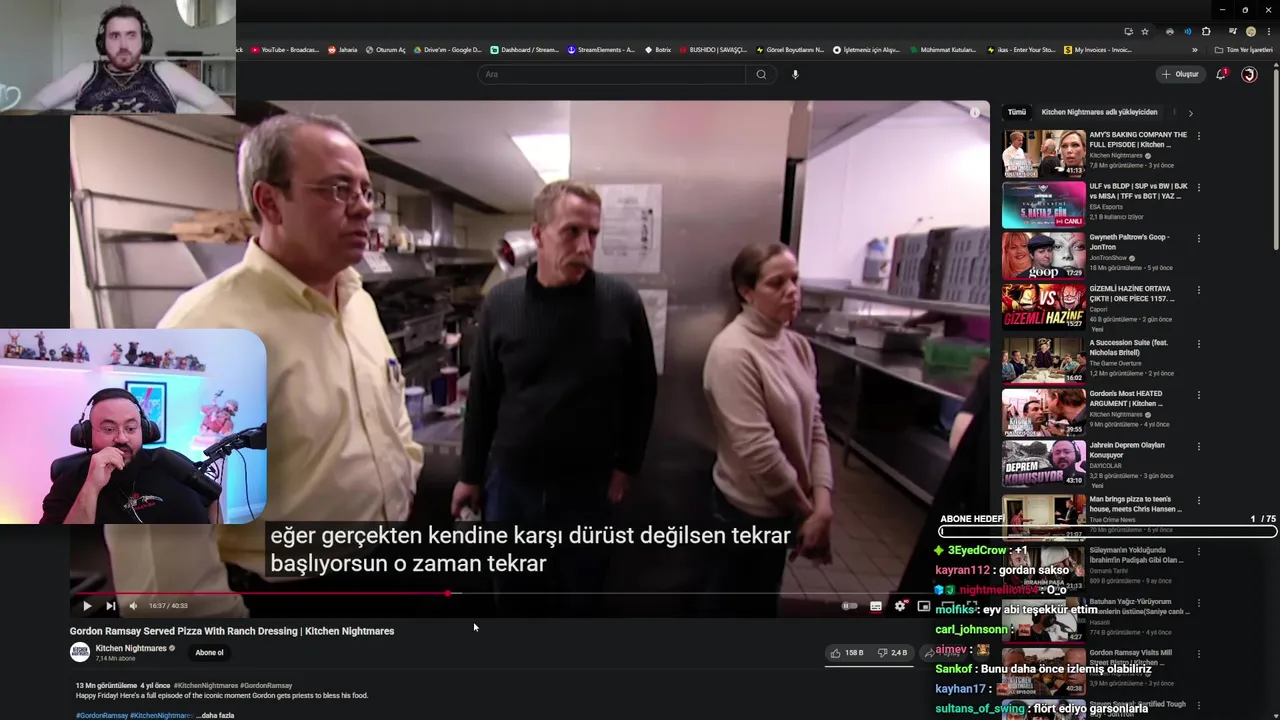Image resolution: width=1280 pixels, height=720 pixels.
Task: Subscribe with the 'Abone ol' button
Action: (210, 653)
